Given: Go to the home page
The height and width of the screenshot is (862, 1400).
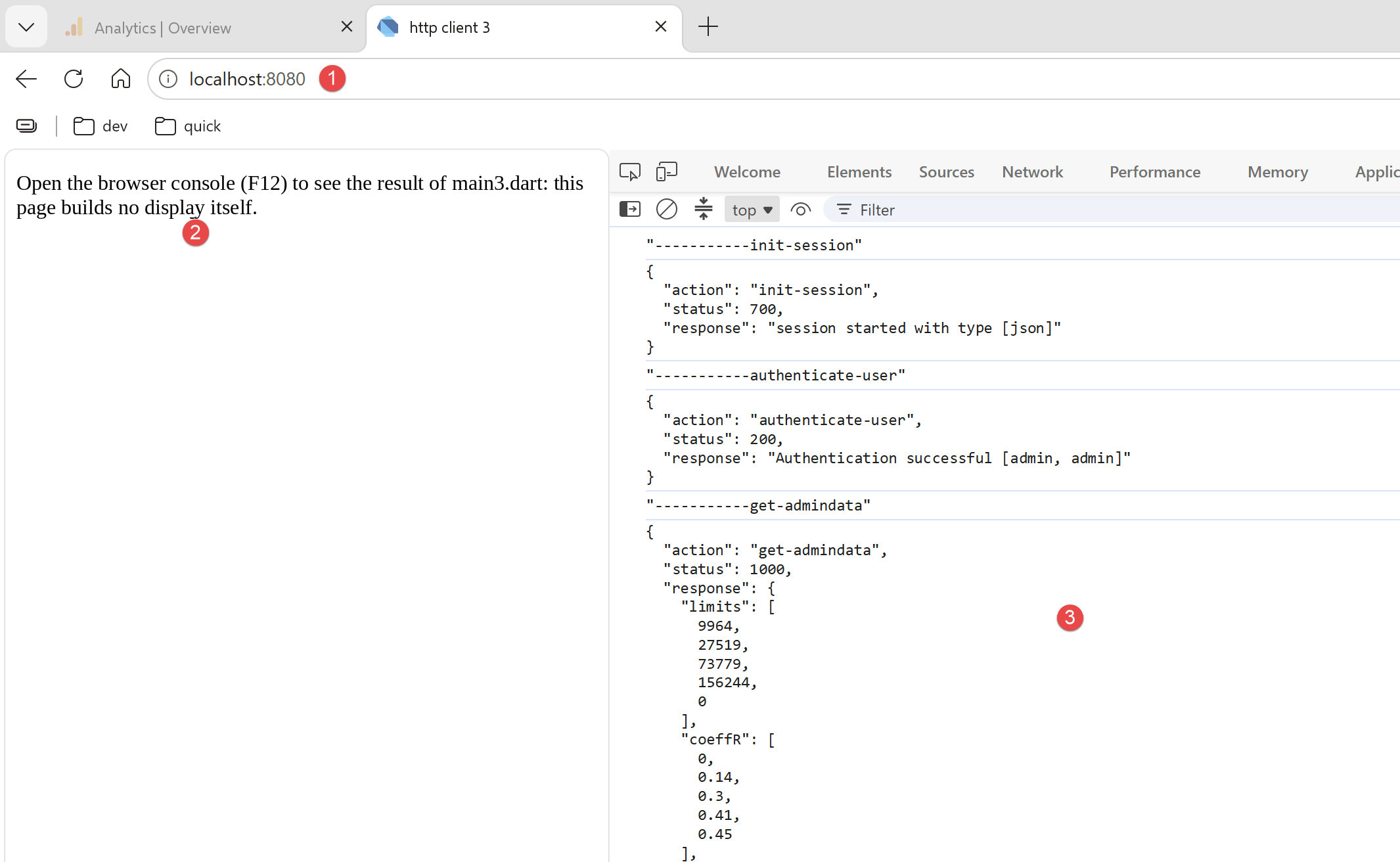Looking at the screenshot, I should click(x=121, y=79).
